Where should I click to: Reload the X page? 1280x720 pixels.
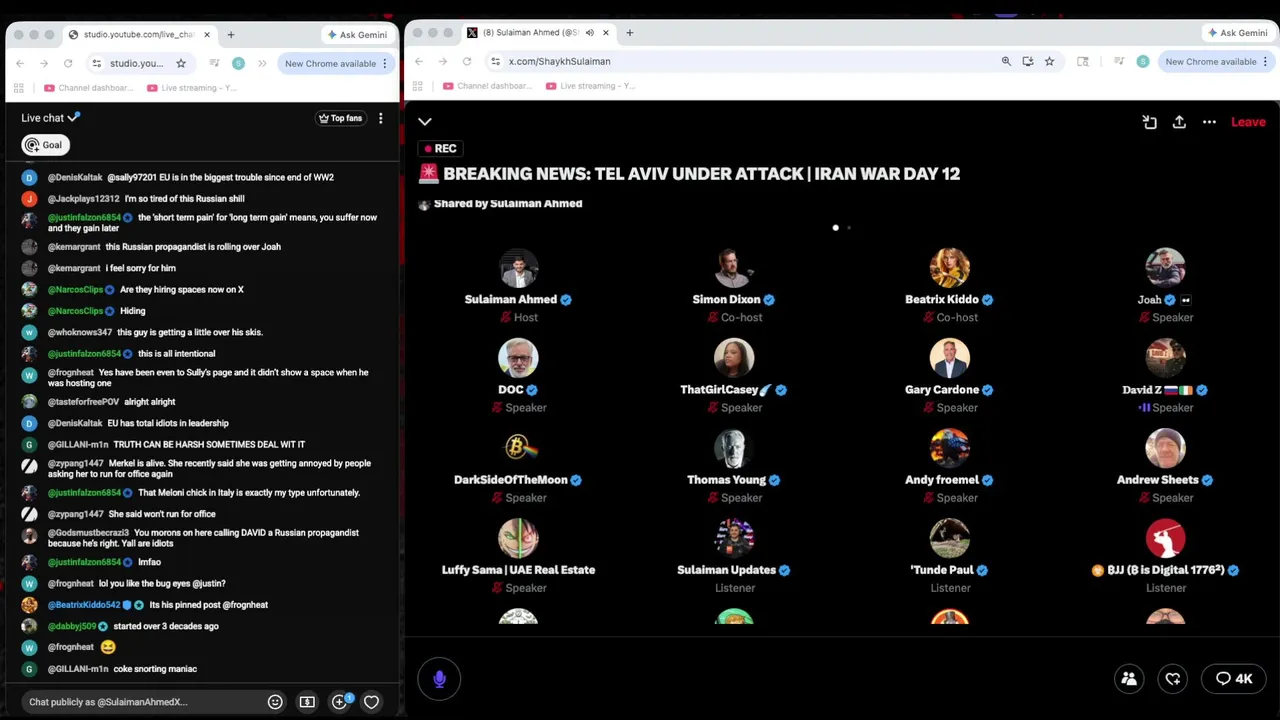tap(466, 61)
